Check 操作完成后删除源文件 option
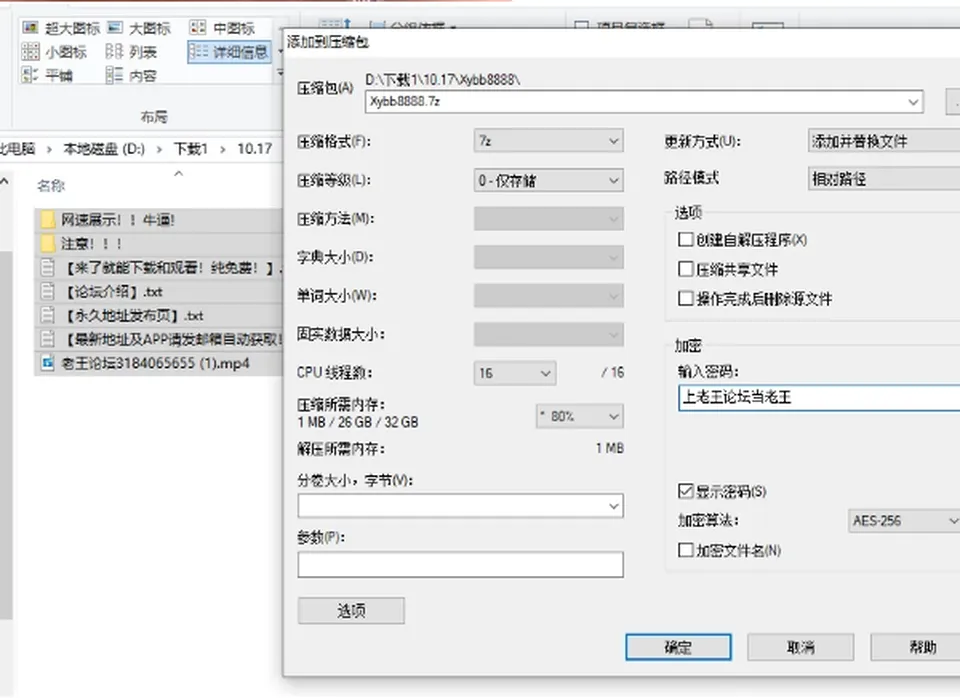This screenshot has height=698, width=960. [686, 298]
